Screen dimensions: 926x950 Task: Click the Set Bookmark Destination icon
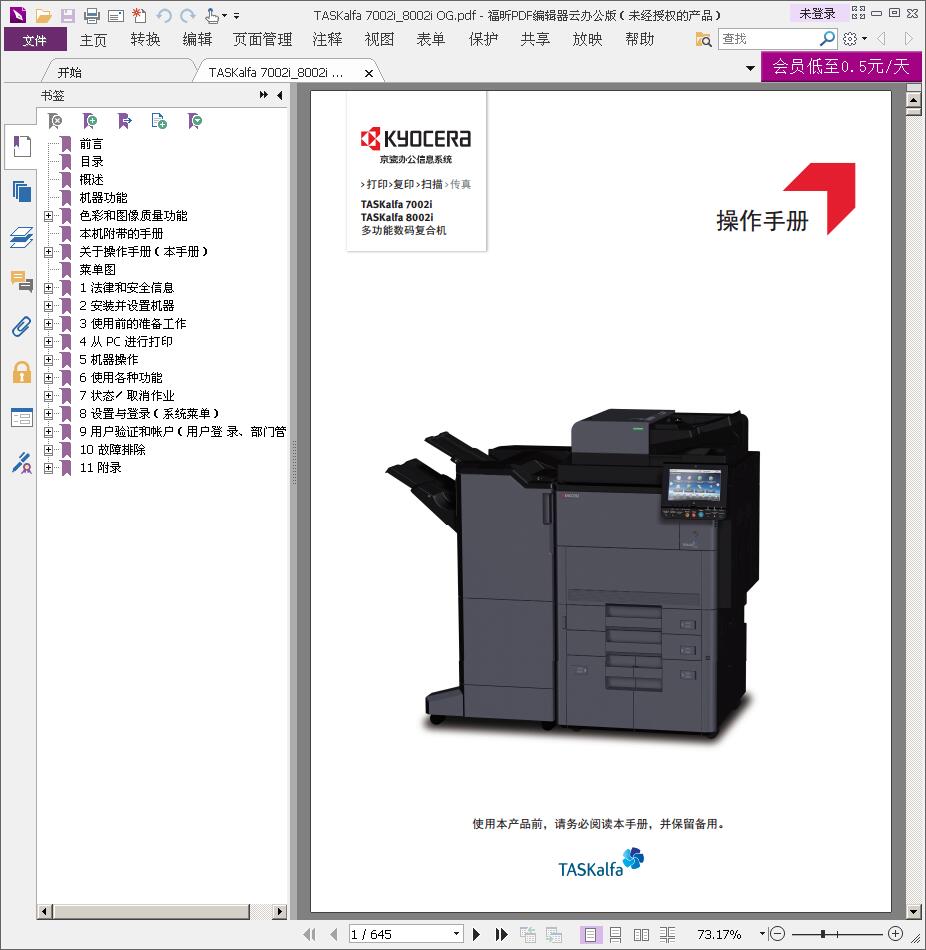(x=124, y=121)
